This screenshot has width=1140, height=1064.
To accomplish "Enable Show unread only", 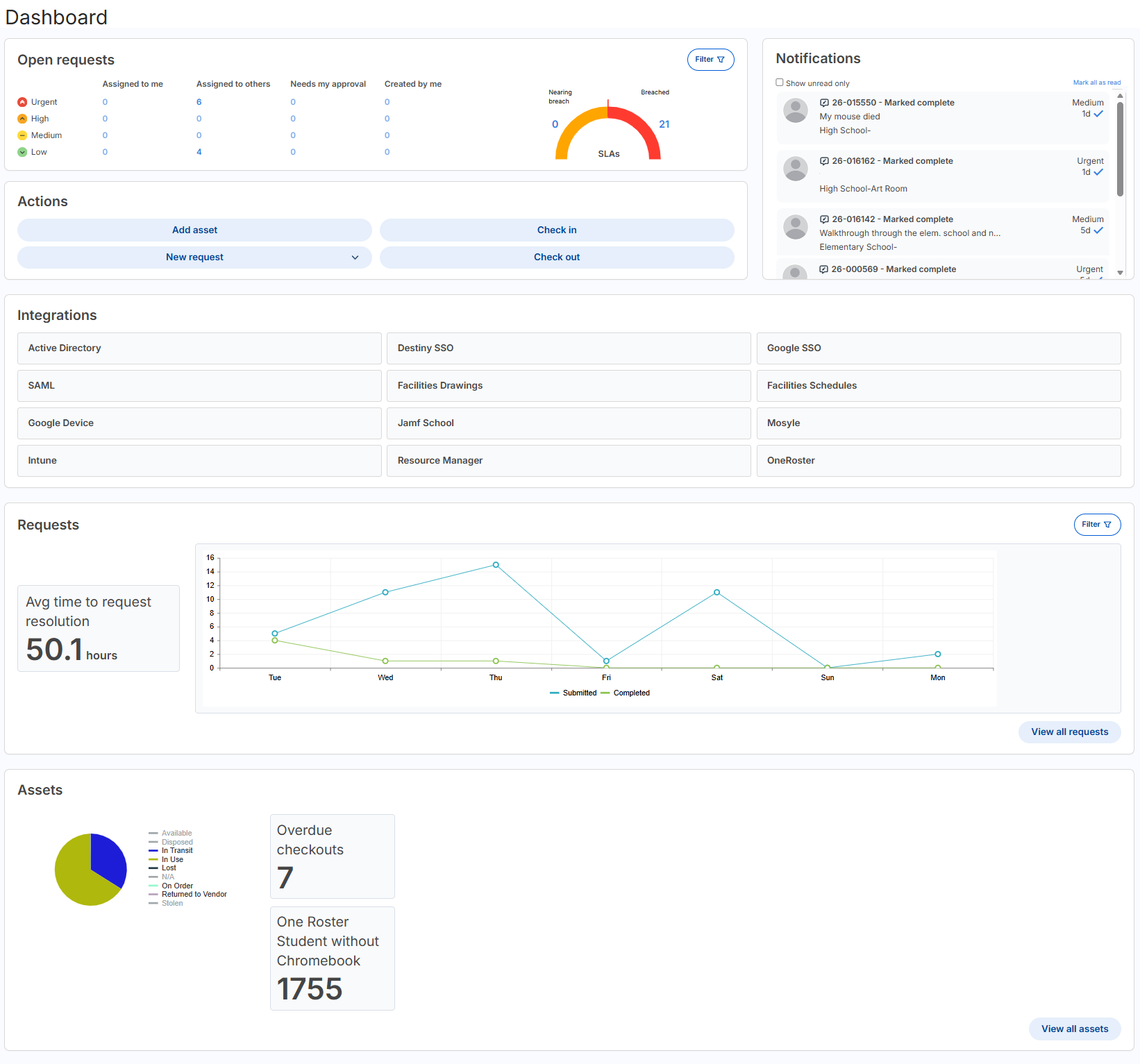I will coord(780,82).
